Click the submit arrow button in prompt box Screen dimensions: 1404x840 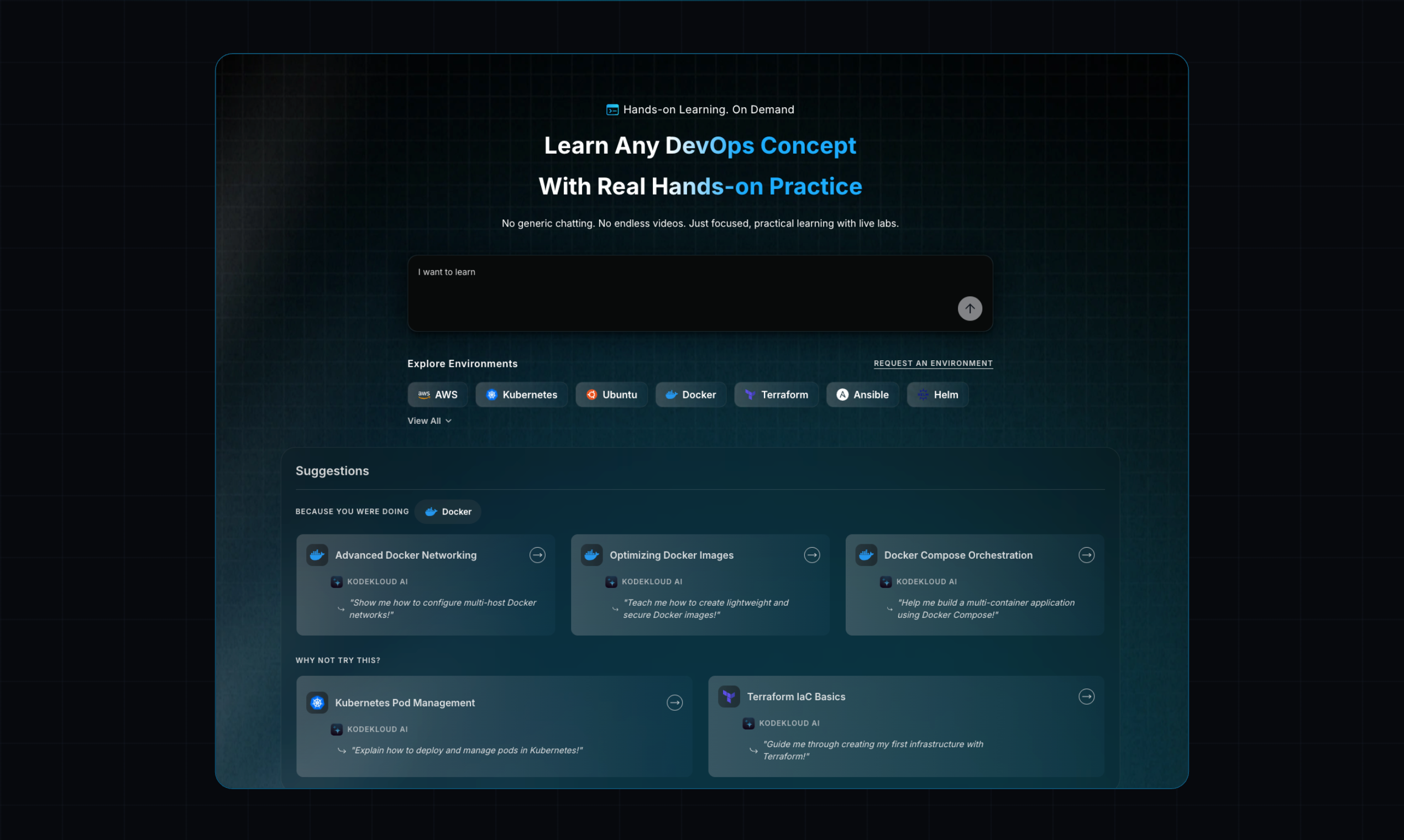(969, 308)
